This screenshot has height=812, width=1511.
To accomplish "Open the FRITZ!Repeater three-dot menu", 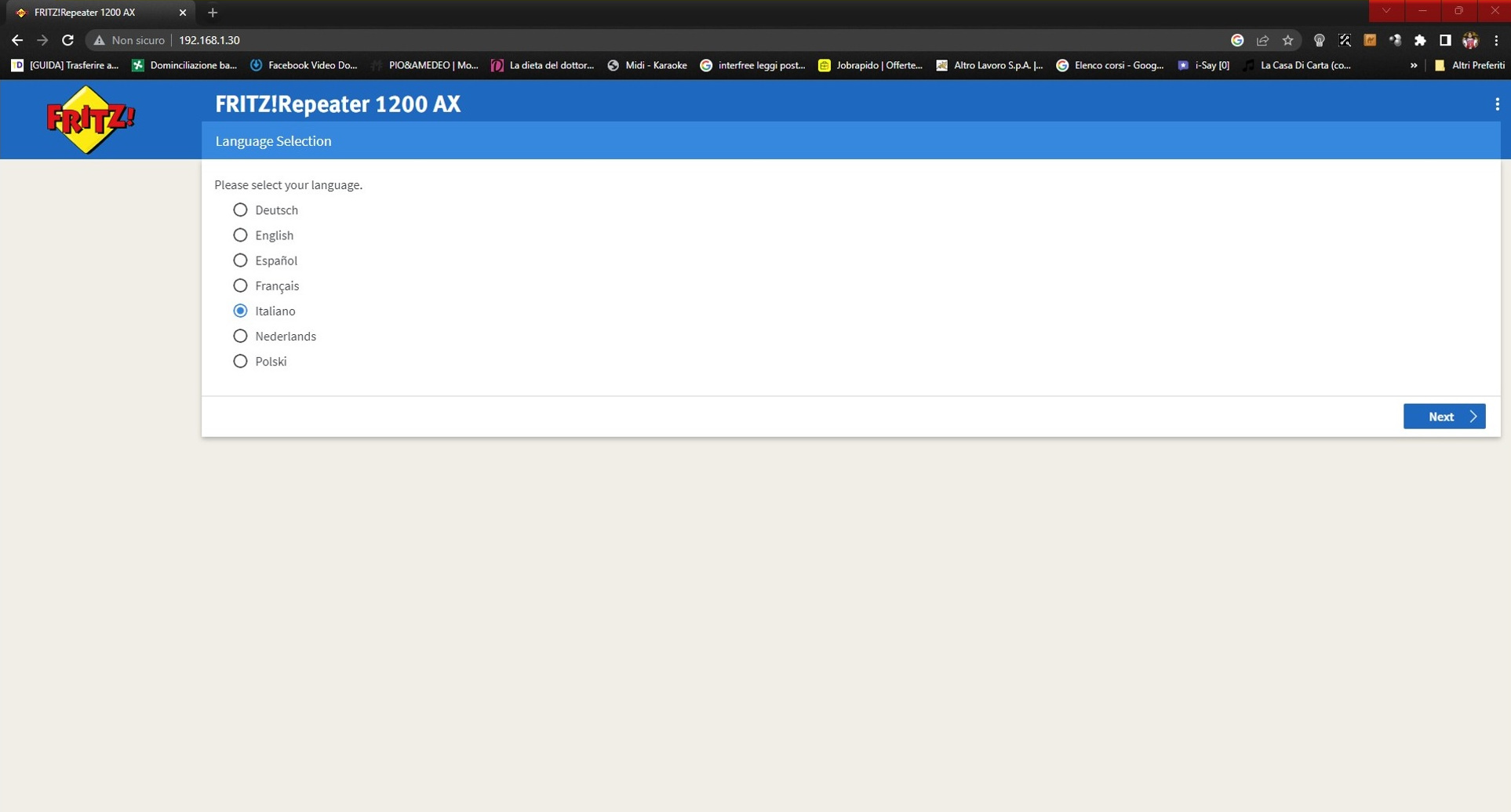I will pos(1497,104).
